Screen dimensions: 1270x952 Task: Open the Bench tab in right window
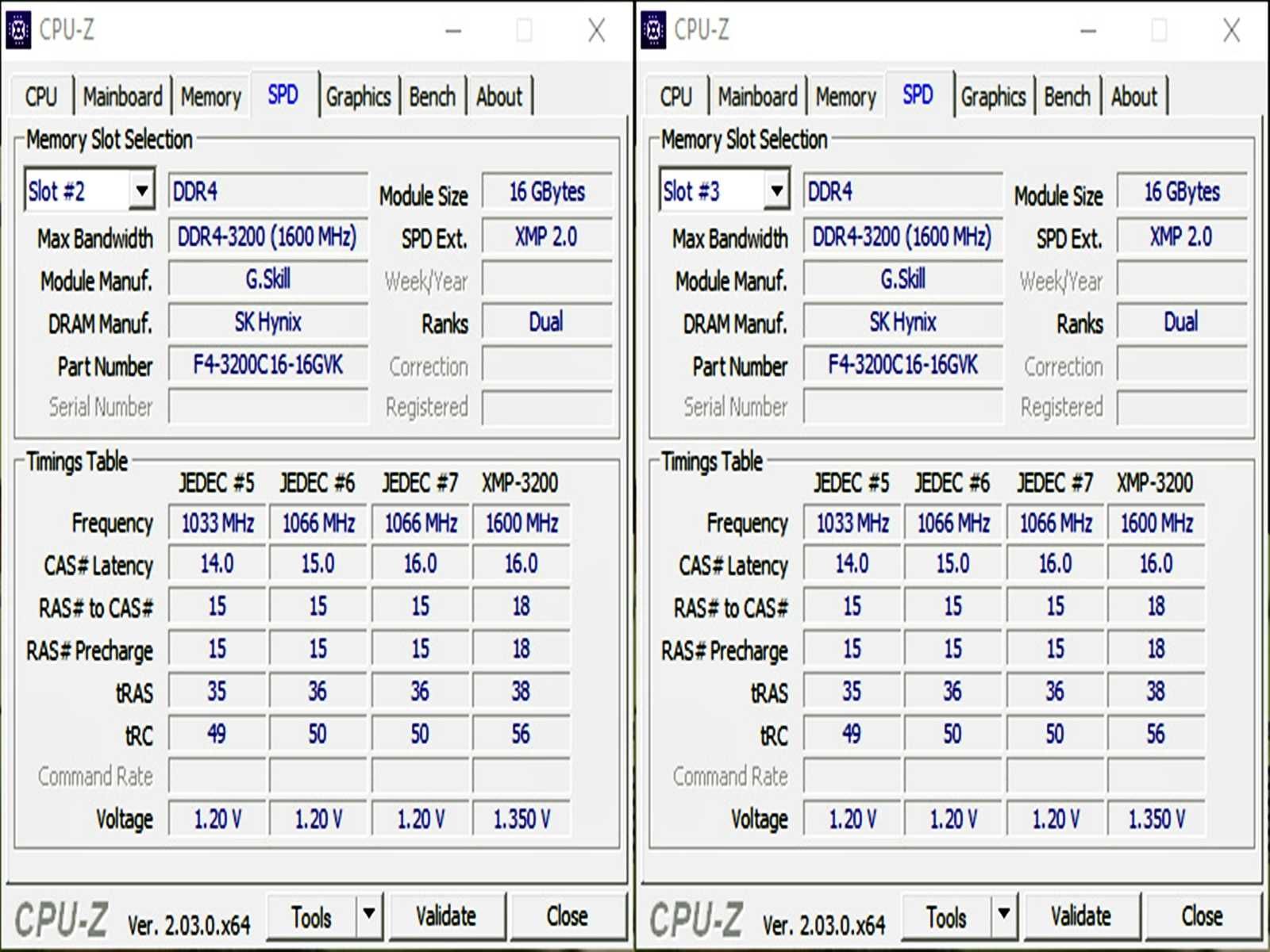pos(1068,97)
